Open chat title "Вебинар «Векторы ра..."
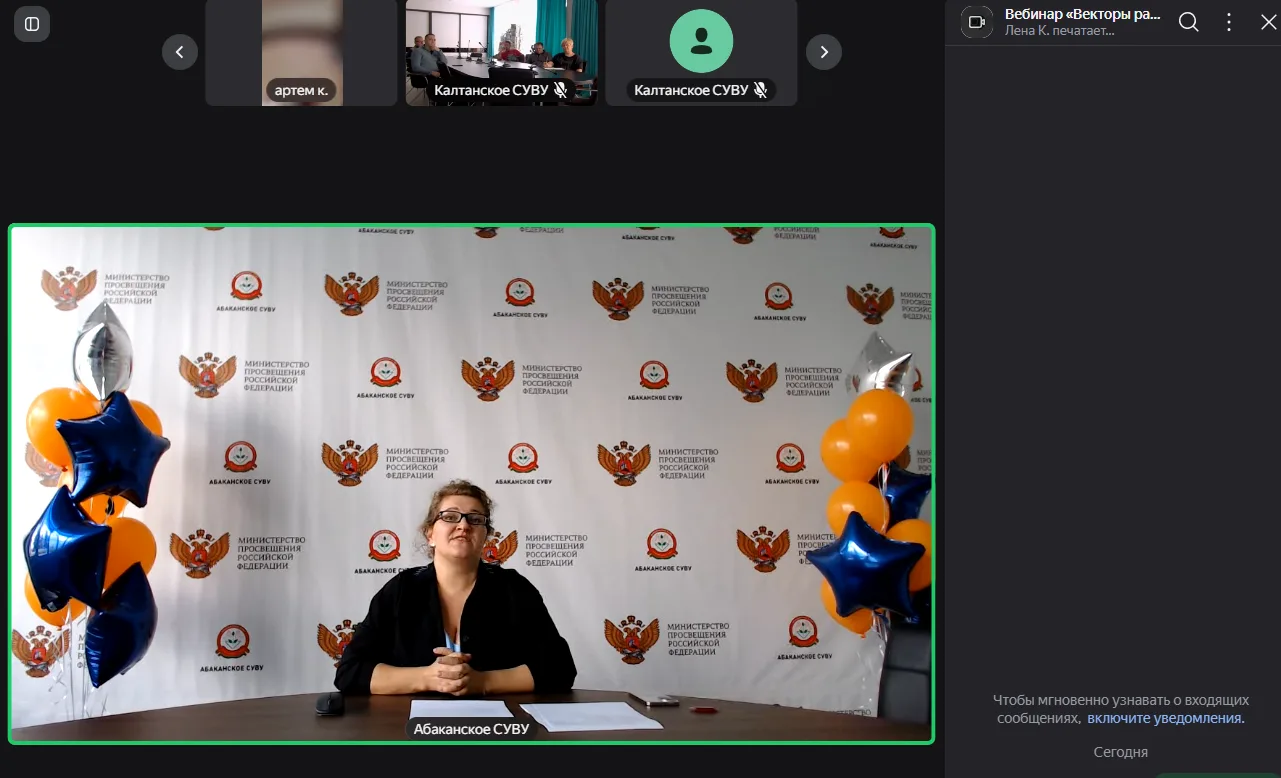The width and height of the screenshot is (1281, 778). [1083, 14]
